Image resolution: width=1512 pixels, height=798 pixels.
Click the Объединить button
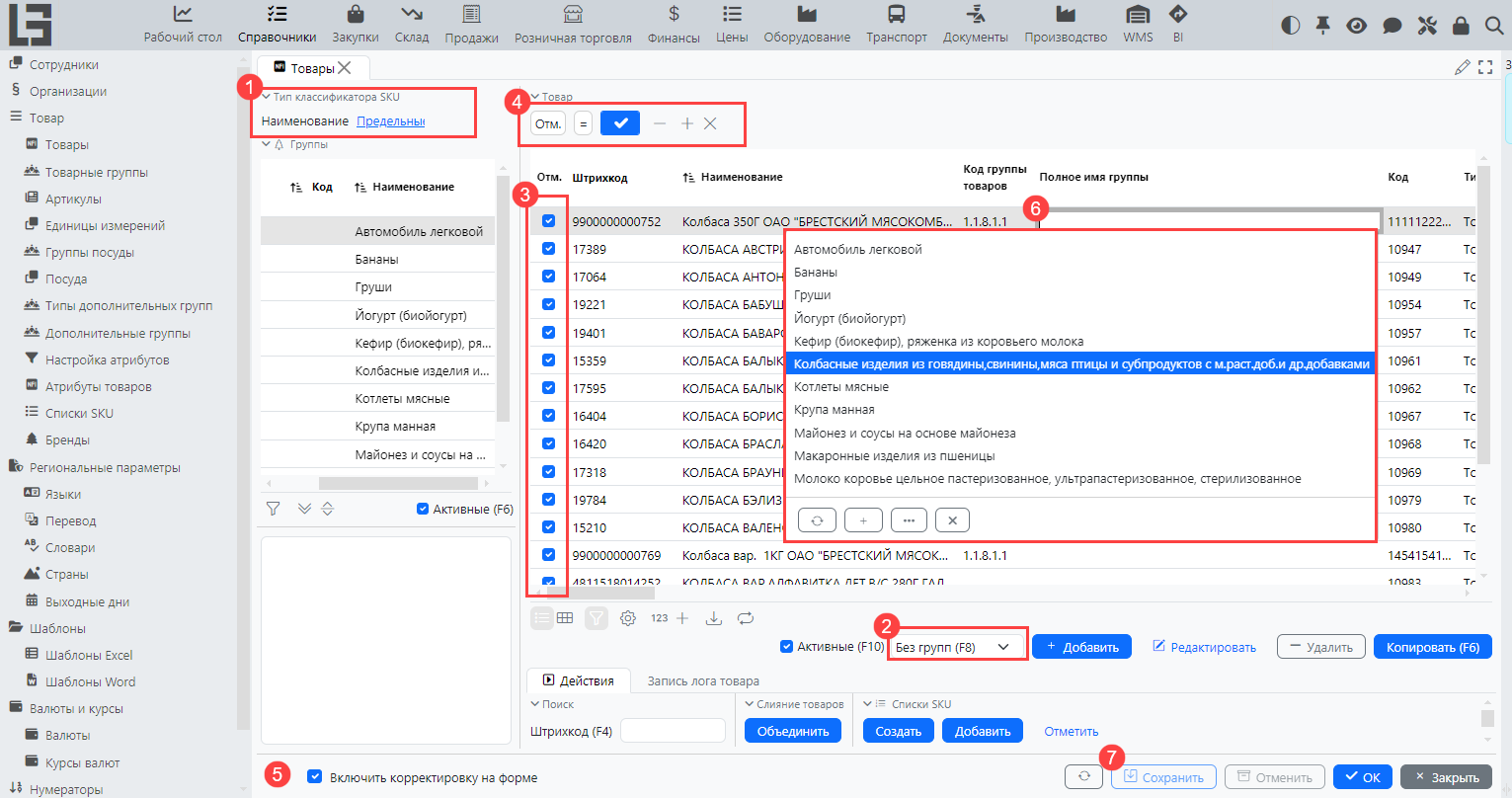(793, 731)
